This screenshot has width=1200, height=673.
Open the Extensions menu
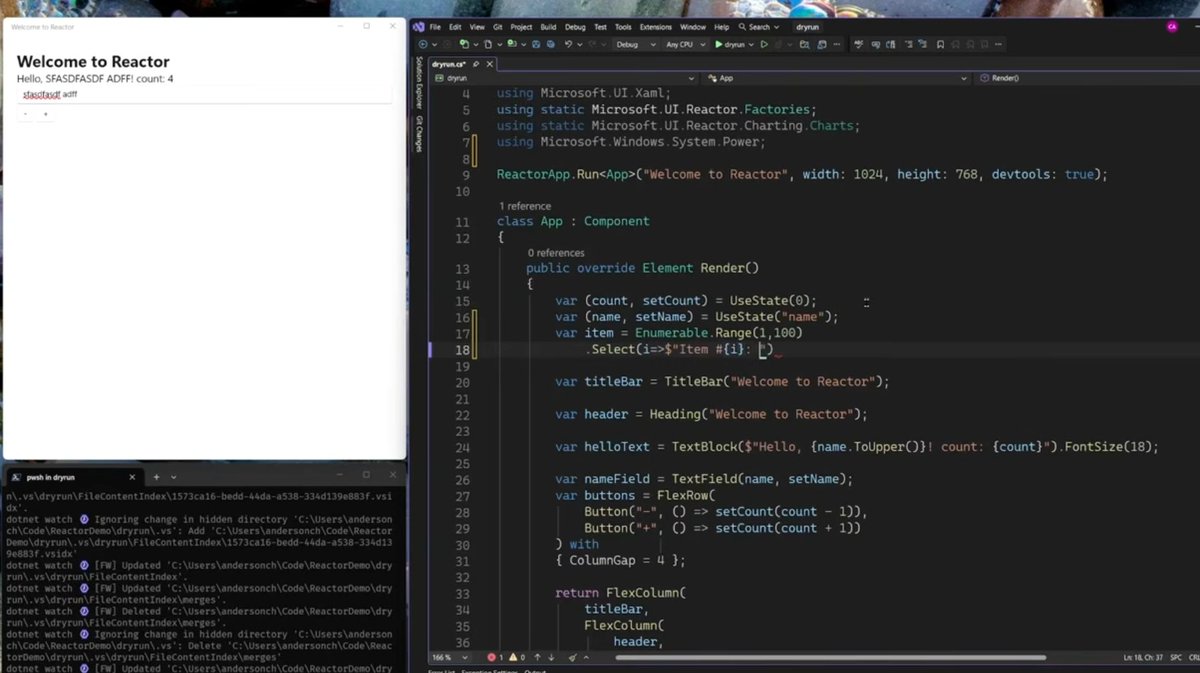[656, 27]
